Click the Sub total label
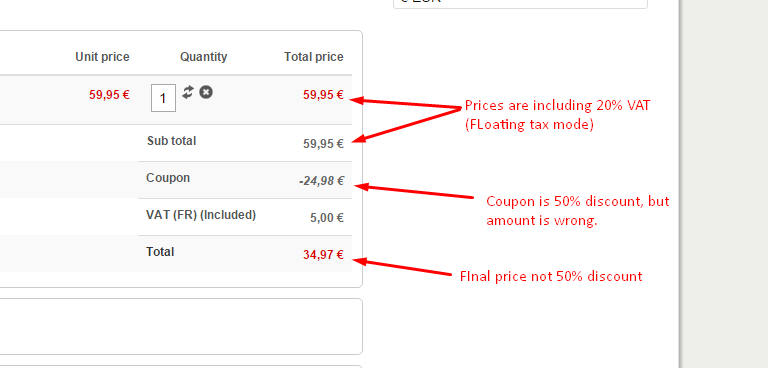Image resolution: width=768 pixels, height=368 pixels. click(171, 141)
